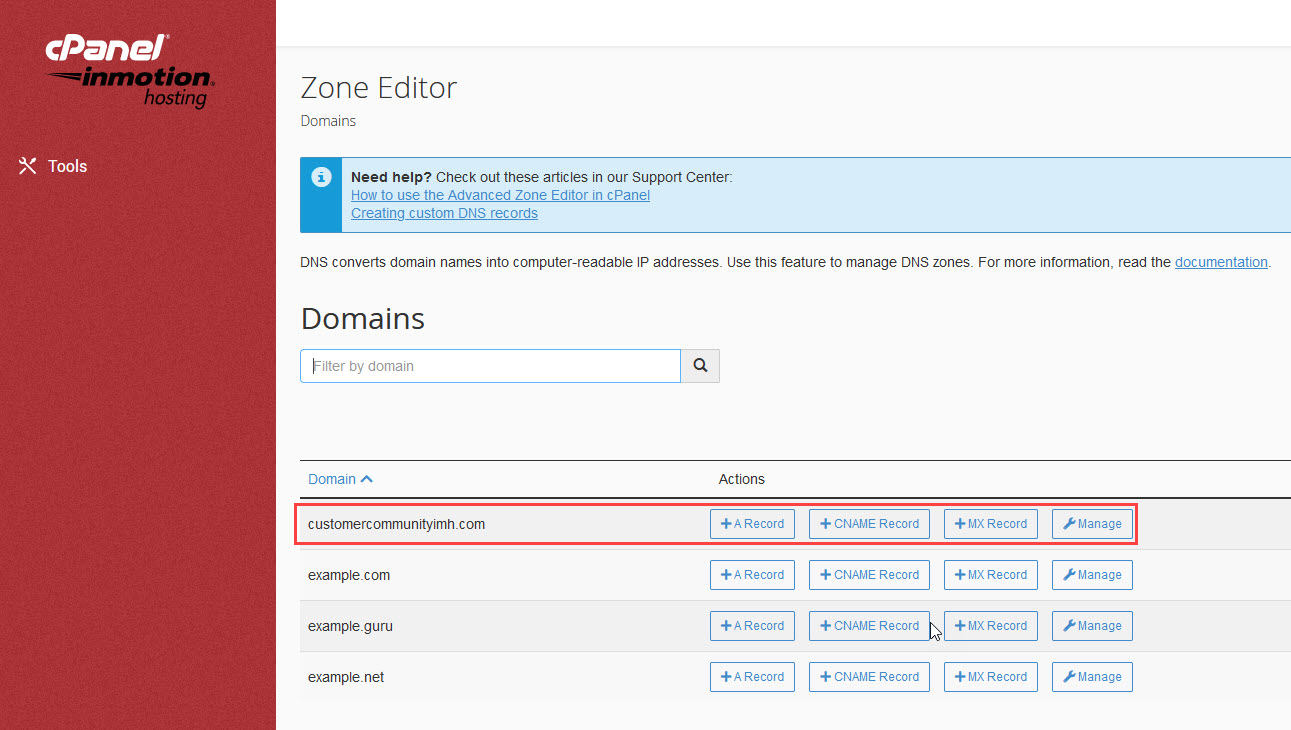1291x730 pixels.
Task: Add MX Record for example.com
Action: 990,575
